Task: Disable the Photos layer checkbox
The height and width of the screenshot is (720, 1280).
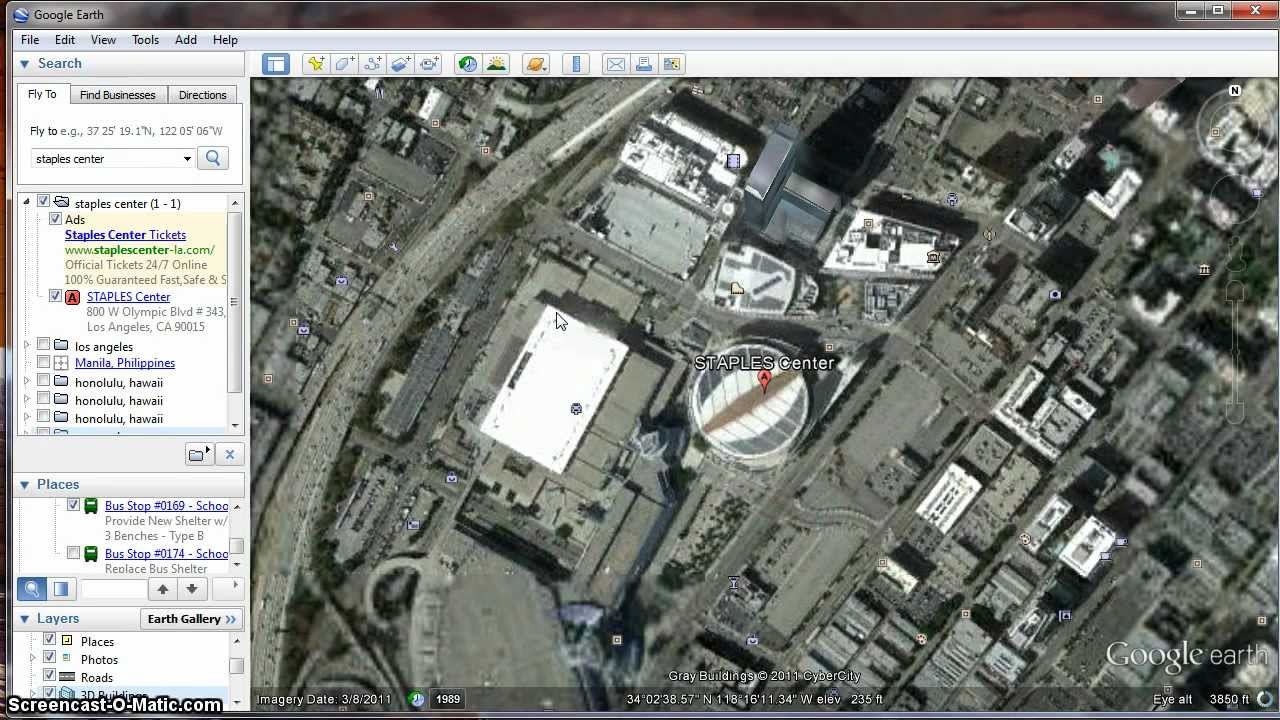Action: click(49, 658)
